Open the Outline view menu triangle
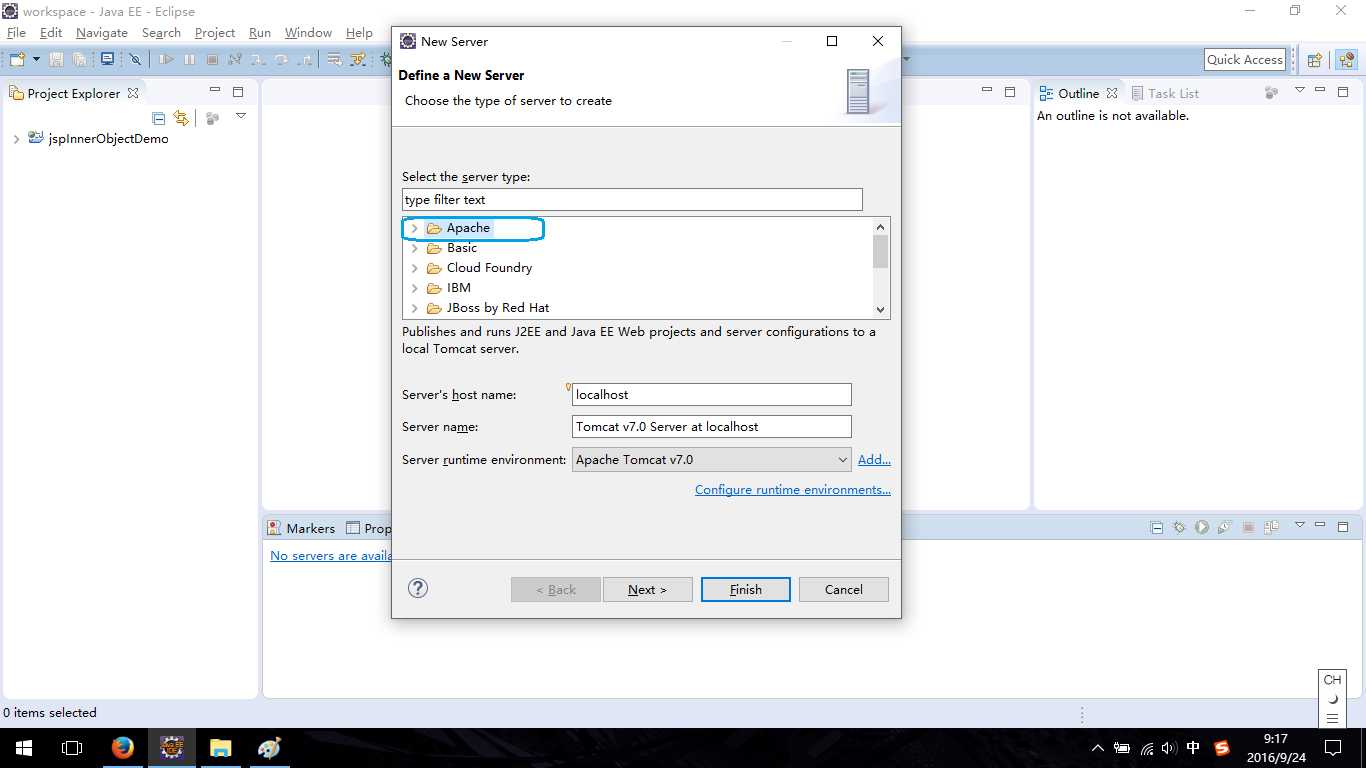1366x768 pixels. (x=1300, y=90)
